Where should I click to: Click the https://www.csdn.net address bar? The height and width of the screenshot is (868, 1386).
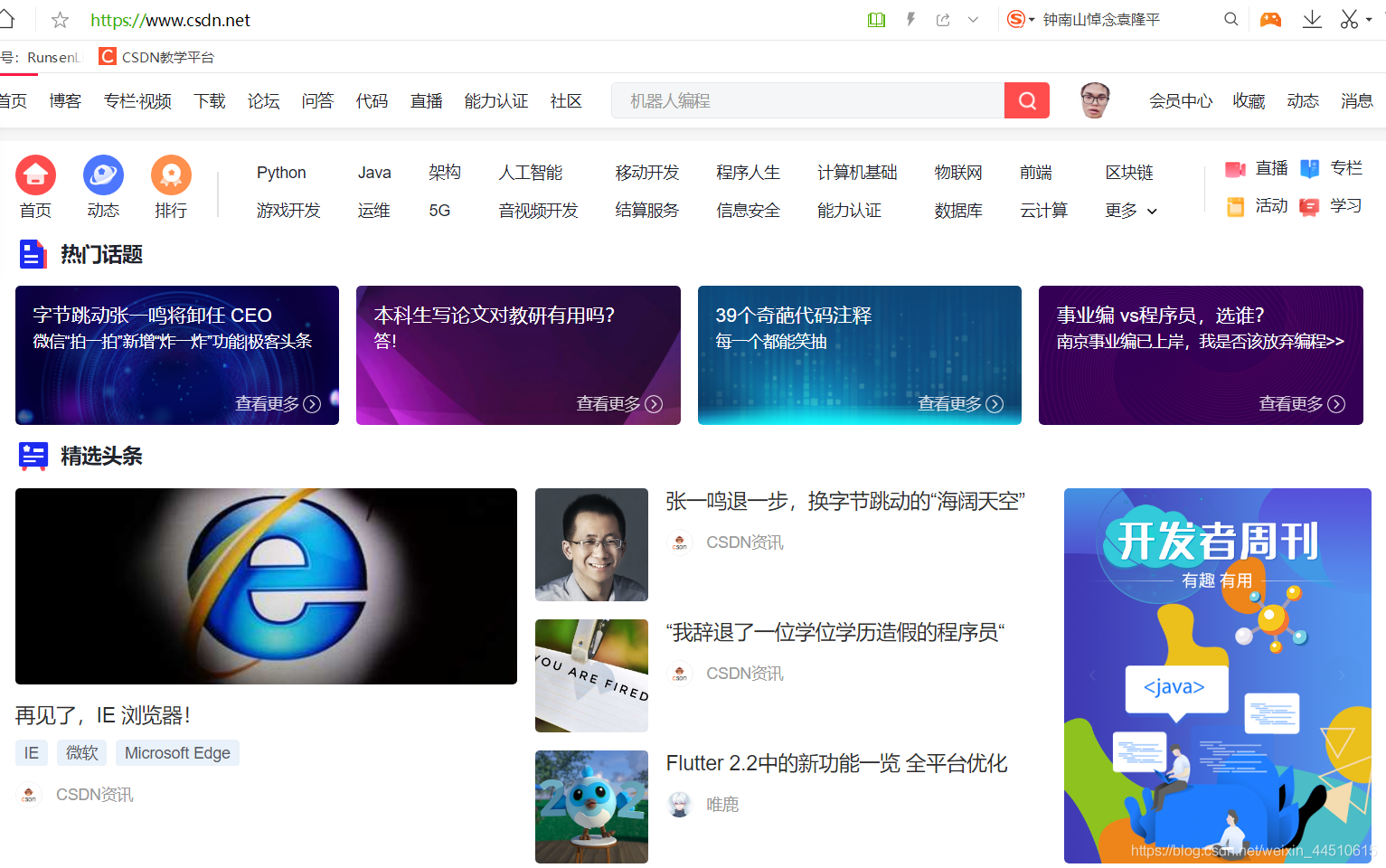click(x=170, y=20)
